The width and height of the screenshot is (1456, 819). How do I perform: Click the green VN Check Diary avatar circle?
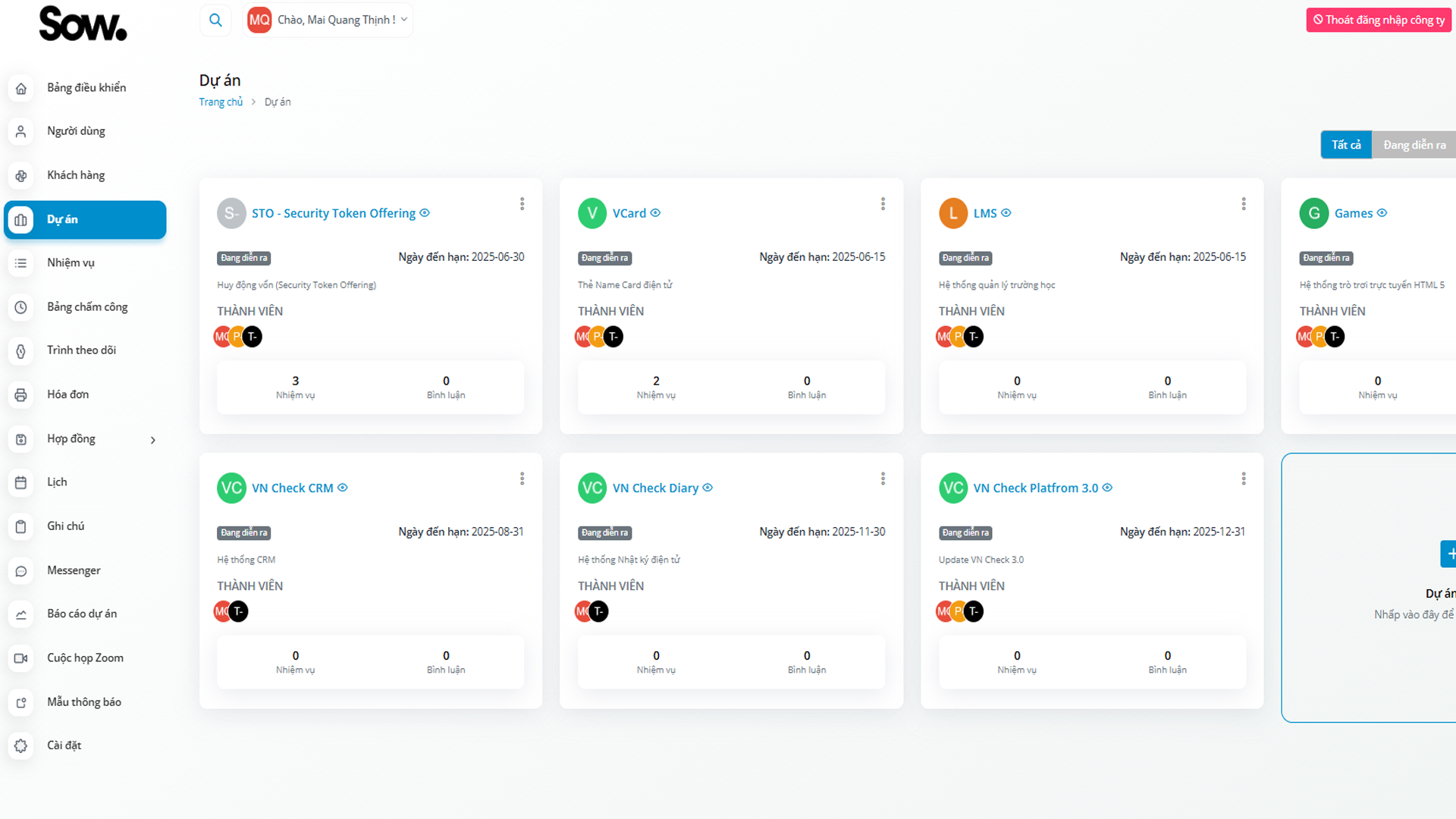coord(592,488)
